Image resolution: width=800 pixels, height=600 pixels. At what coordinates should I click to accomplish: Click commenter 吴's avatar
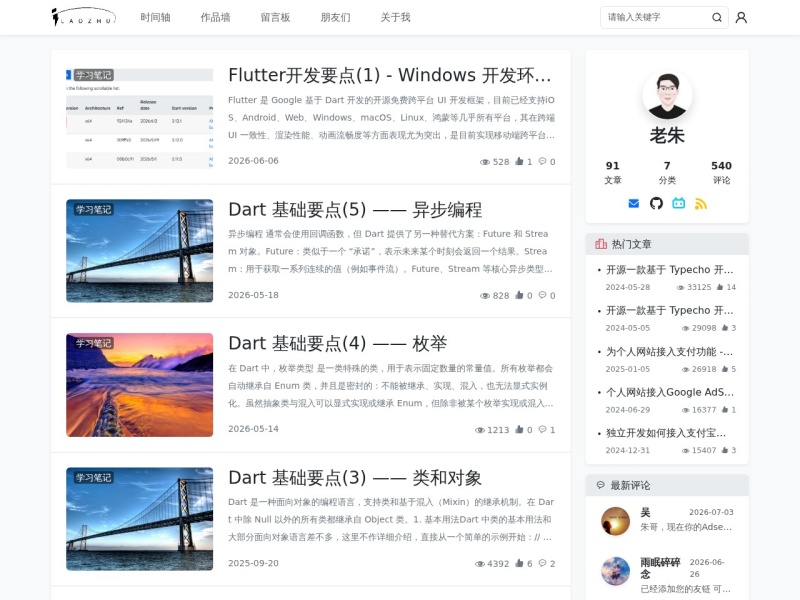(x=615, y=521)
